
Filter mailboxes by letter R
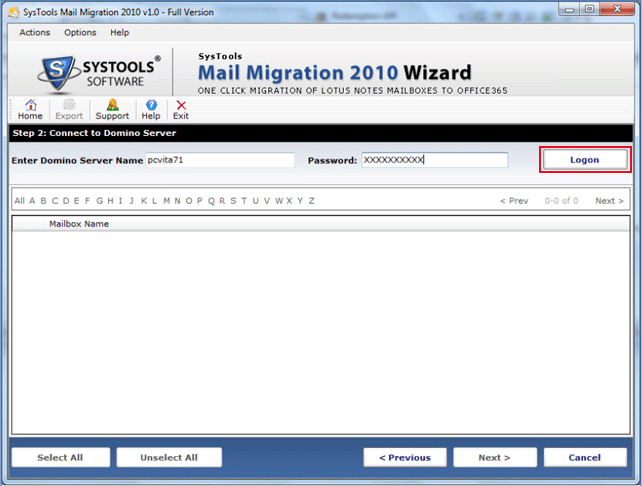pos(222,201)
